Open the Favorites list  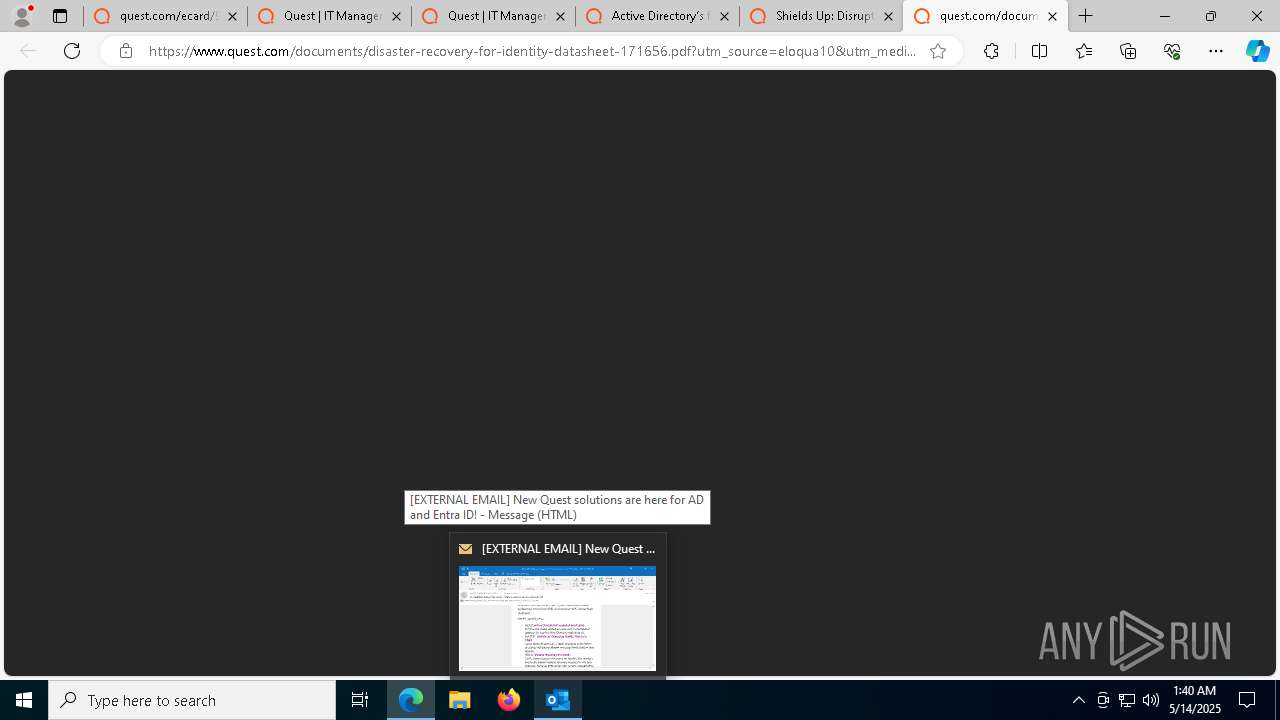click(x=1084, y=51)
